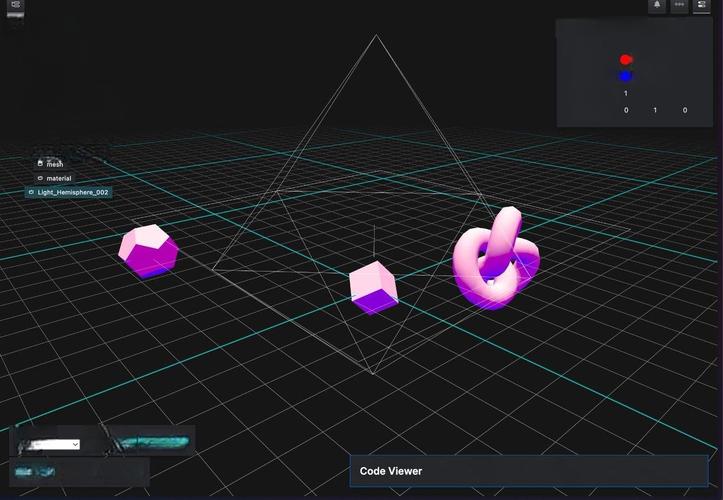Click the Light_Hemisphere_002 light icon
The image size is (723, 500).
31,192
